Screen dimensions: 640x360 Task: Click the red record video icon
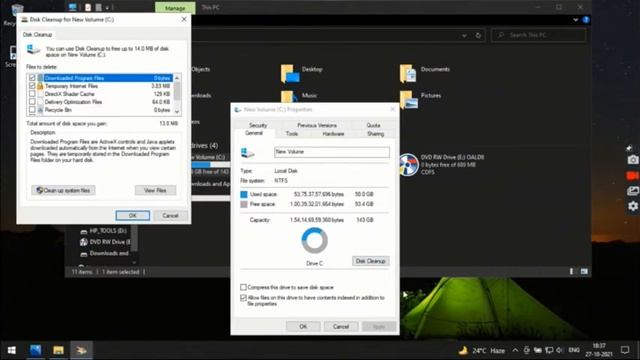pos(633,176)
